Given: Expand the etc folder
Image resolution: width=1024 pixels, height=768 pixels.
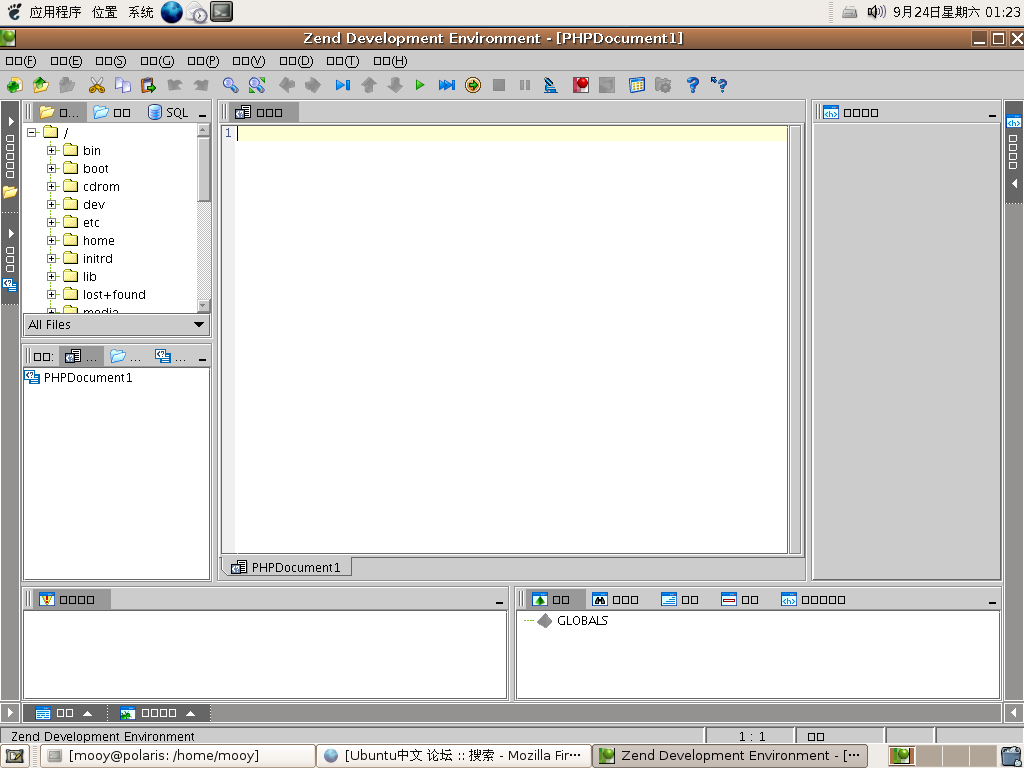Looking at the screenshot, I should coord(52,222).
